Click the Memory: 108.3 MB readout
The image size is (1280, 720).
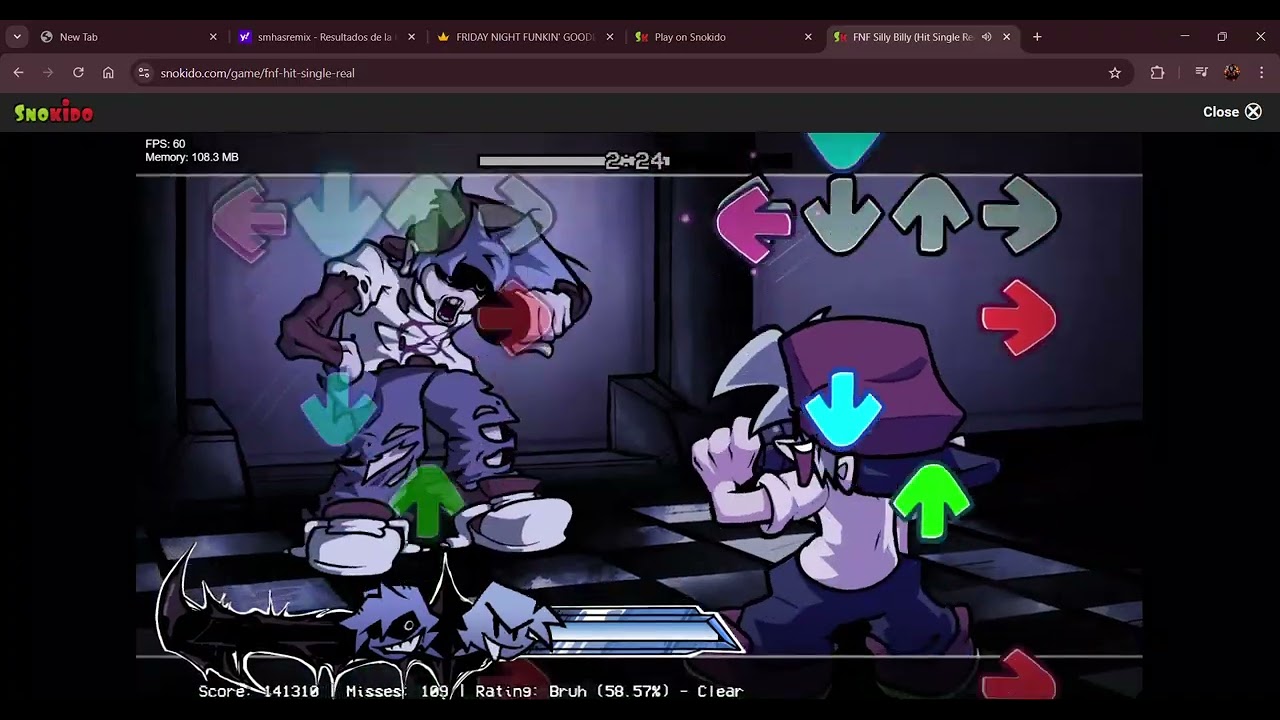point(192,157)
